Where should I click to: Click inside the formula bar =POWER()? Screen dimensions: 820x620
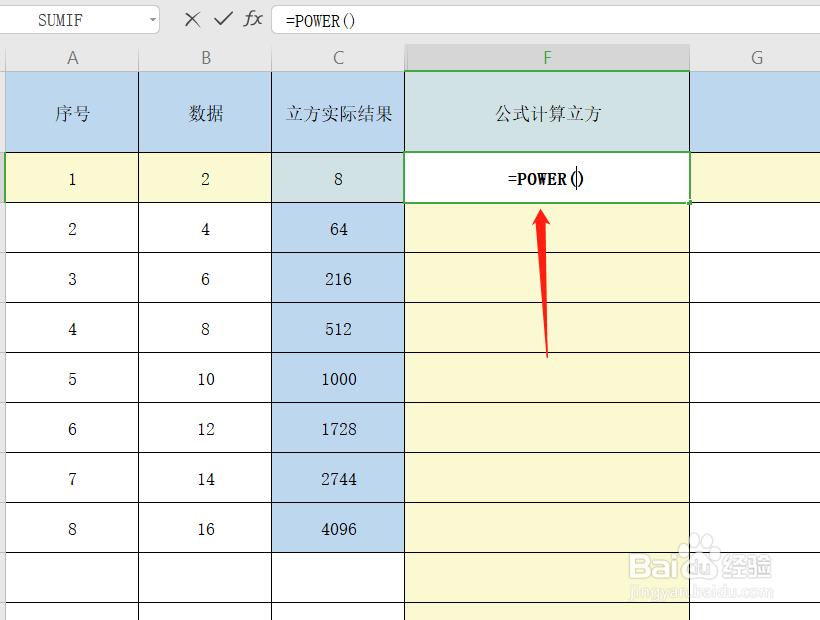pyautogui.click(x=544, y=20)
